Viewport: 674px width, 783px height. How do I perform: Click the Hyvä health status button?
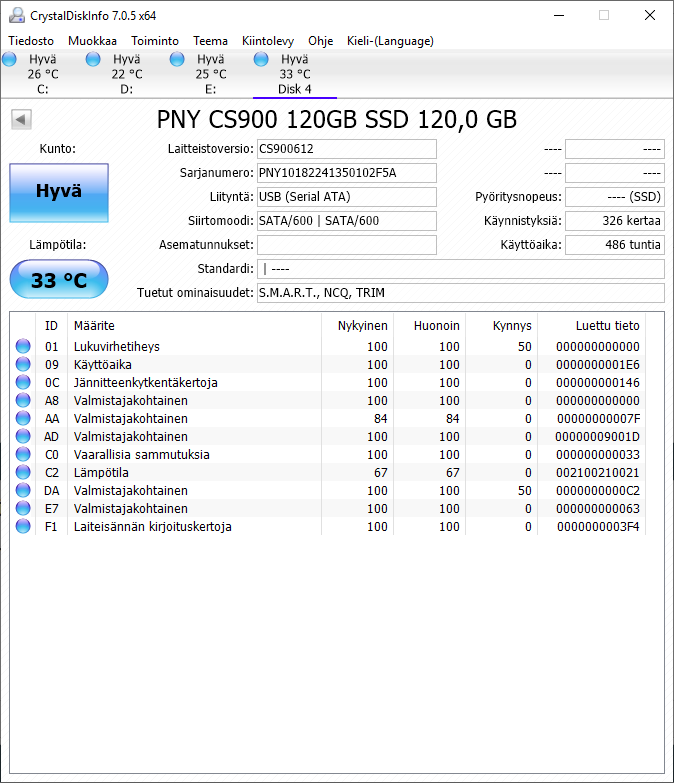point(59,193)
